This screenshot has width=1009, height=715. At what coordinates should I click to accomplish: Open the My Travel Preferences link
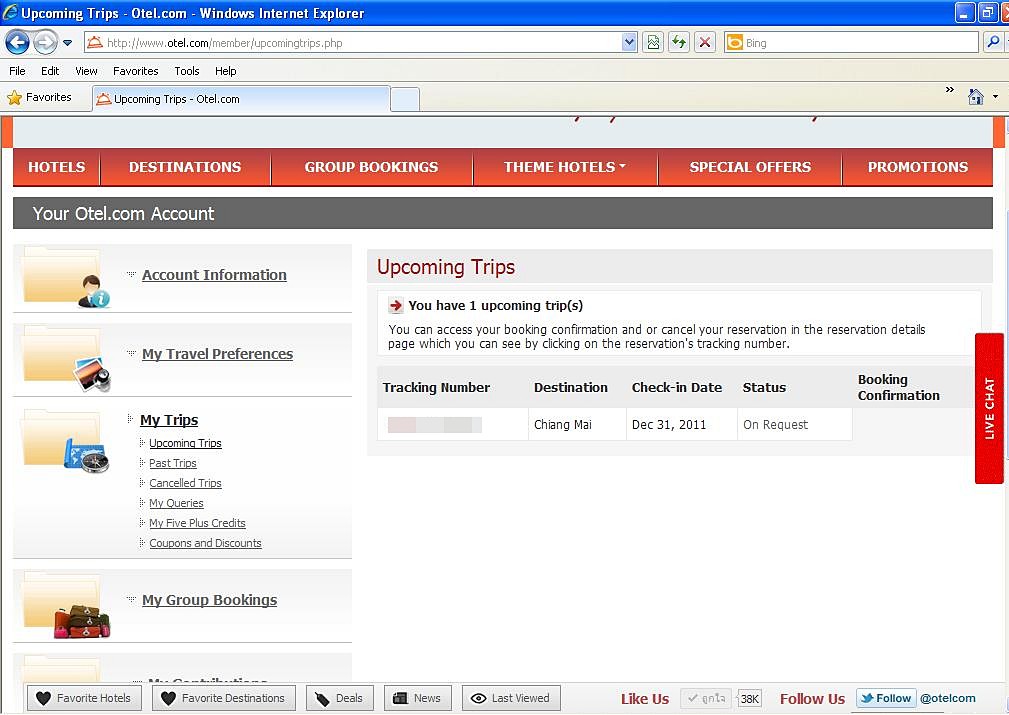coord(218,354)
